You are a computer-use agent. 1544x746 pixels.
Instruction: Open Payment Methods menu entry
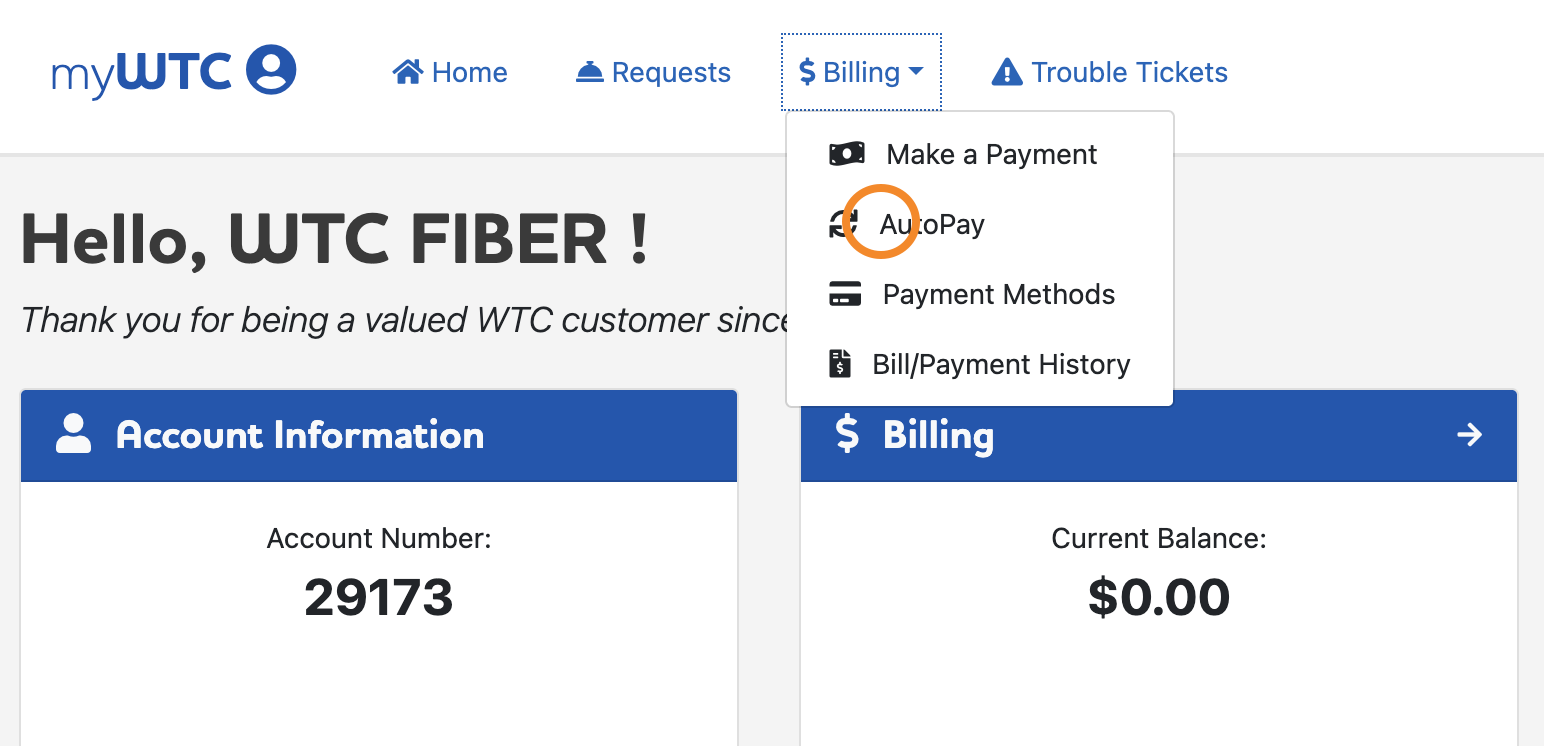(x=998, y=294)
